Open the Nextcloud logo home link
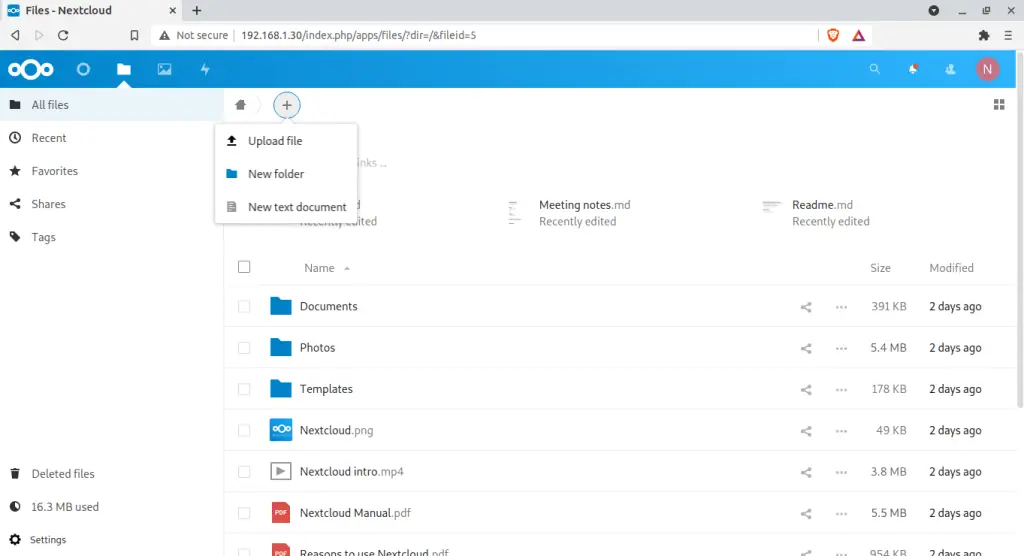This screenshot has height=556, width=1024. [x=31, y=69]
